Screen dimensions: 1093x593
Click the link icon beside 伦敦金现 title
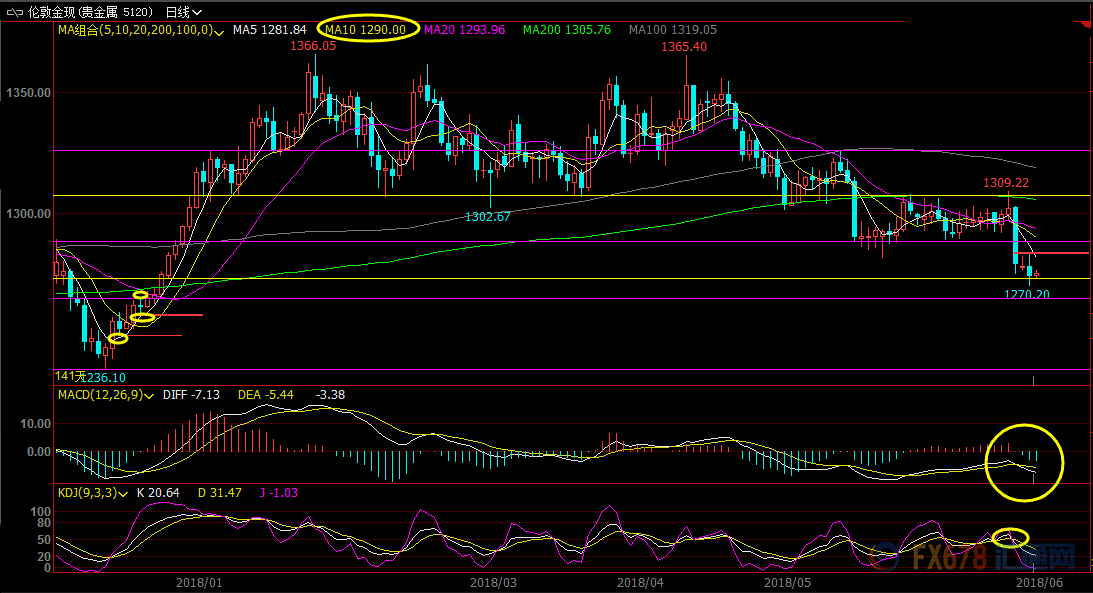(x=15, y=13)
